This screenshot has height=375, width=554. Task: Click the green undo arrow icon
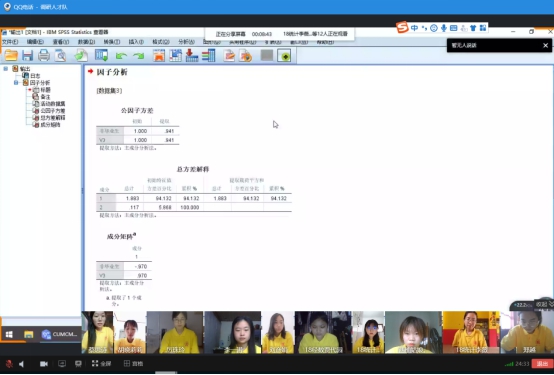pyautogui.click(x=121, y=56)
